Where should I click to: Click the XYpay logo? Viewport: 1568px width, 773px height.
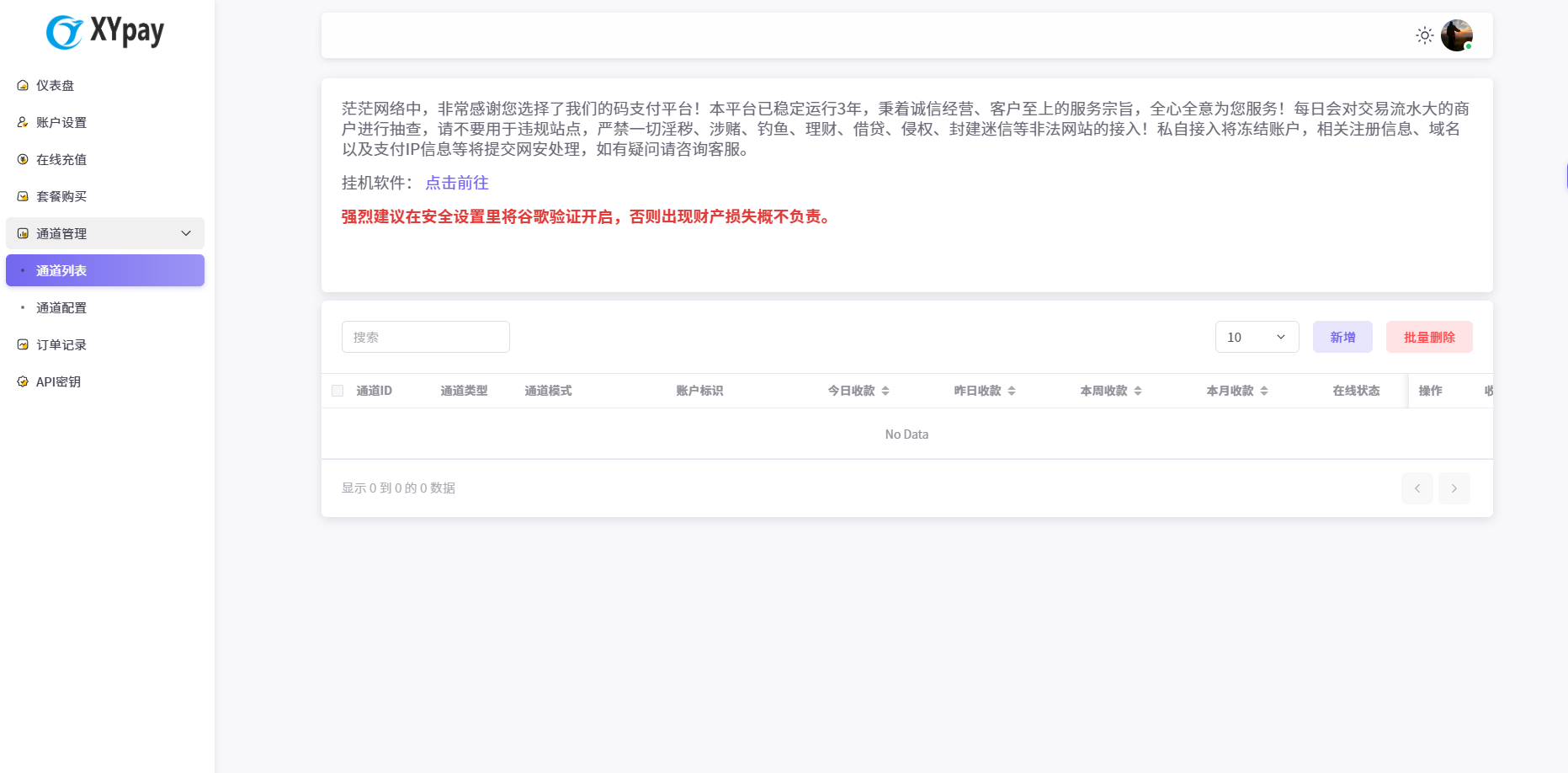pos(105,32)
